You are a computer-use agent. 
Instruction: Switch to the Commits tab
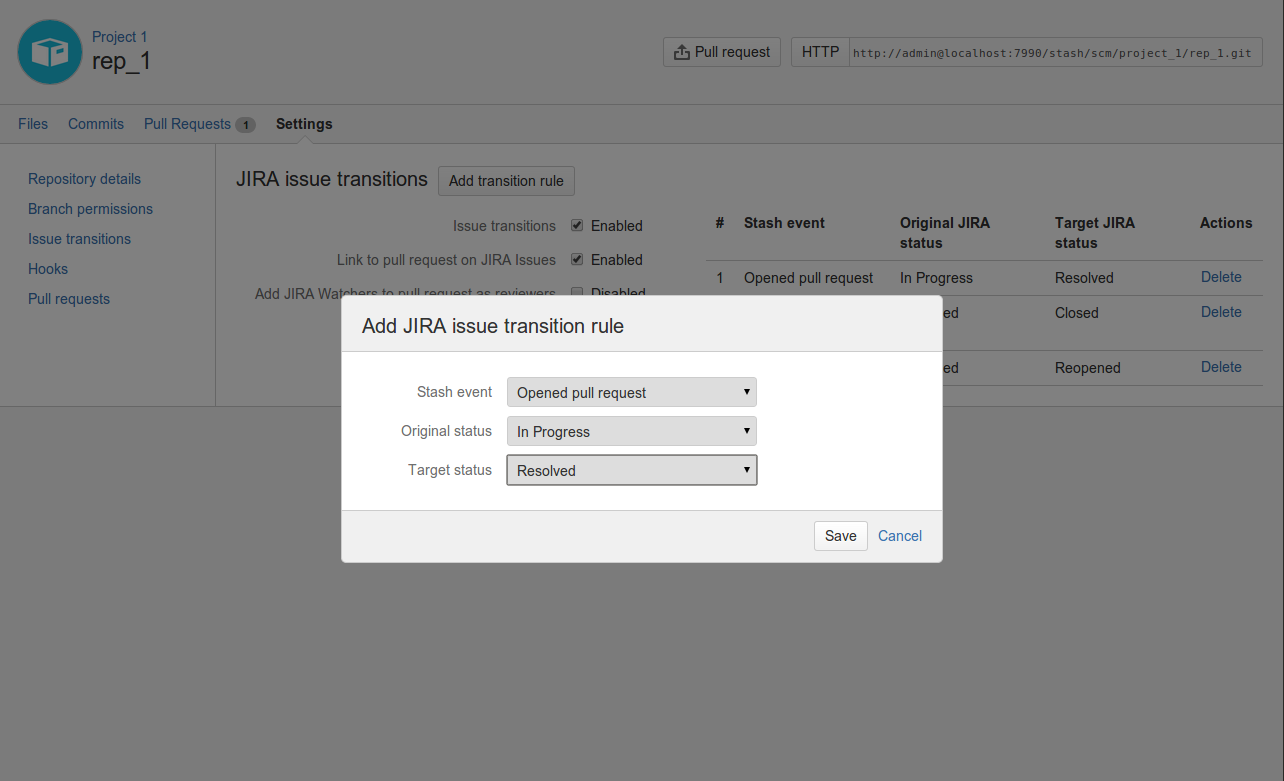click(x=96, y=124)
